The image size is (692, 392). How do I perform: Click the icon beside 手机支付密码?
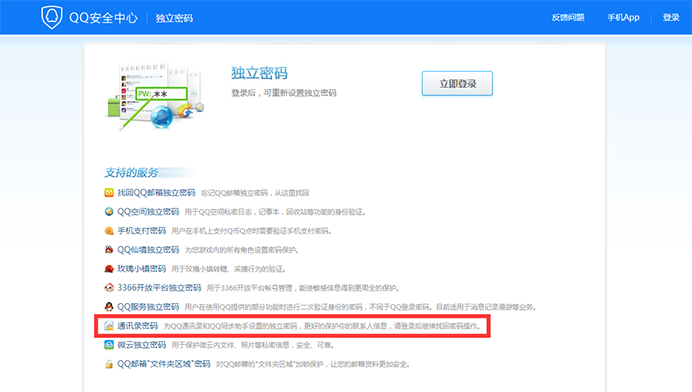(109, 230)
